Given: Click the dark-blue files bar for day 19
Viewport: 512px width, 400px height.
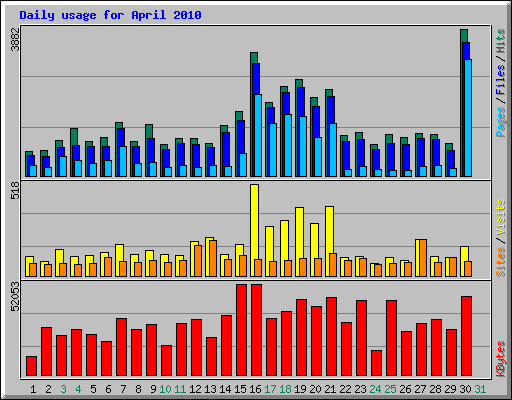Looking at the screenshot, I should coord(301,102).
